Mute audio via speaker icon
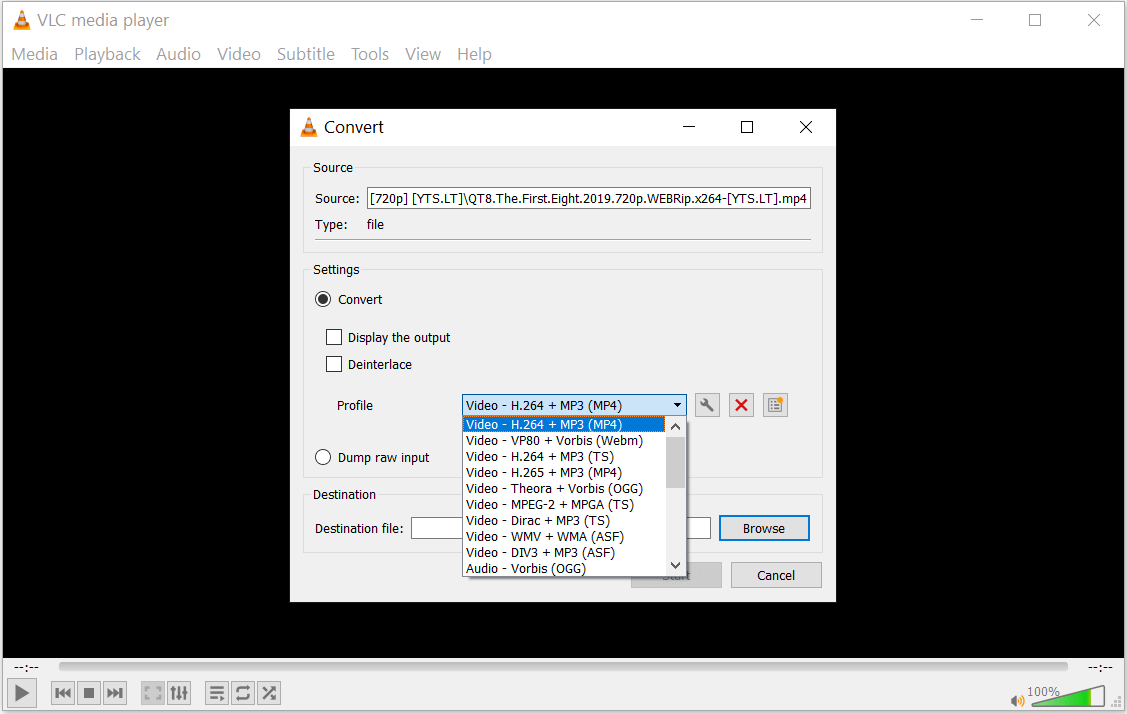This screenshot has width=1127, height=714. (x=1017, y=700)
